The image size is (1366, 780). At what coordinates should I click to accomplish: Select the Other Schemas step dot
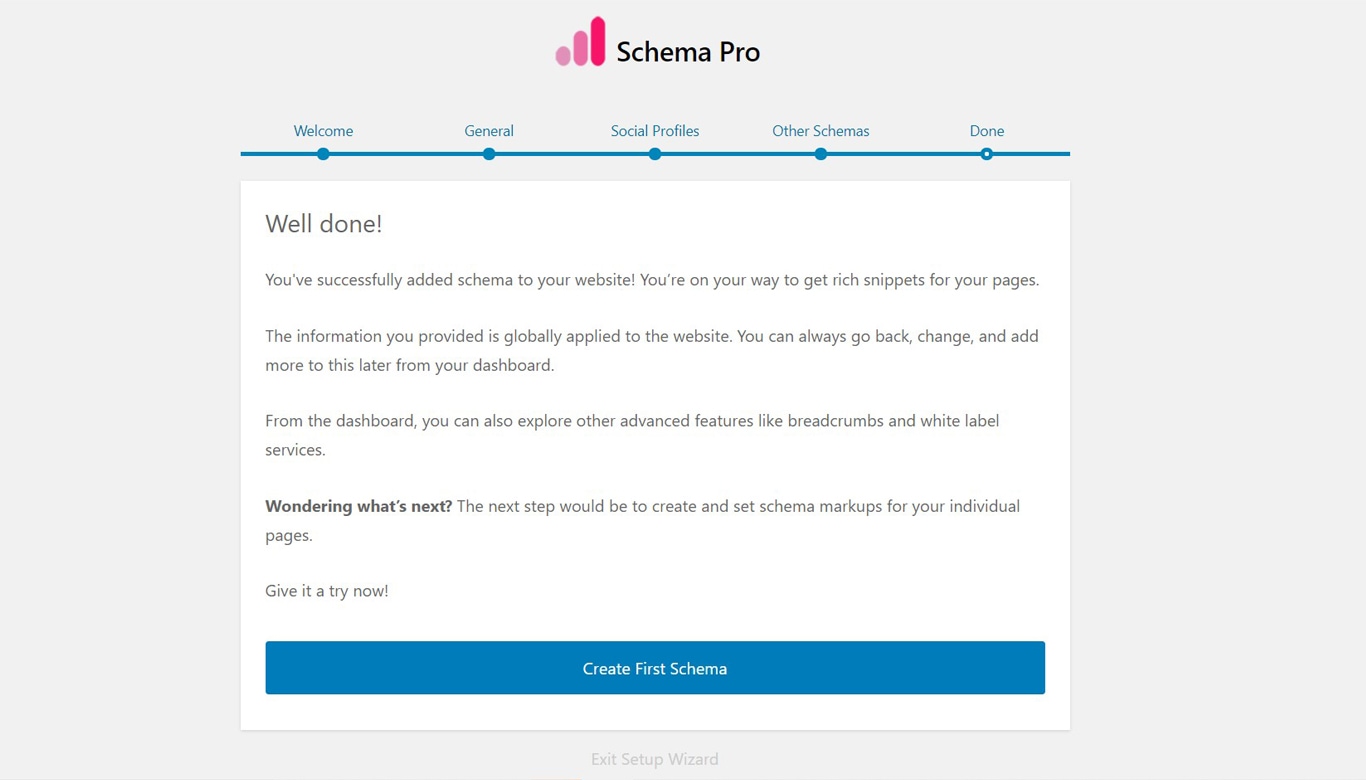(x=820, y=154)
